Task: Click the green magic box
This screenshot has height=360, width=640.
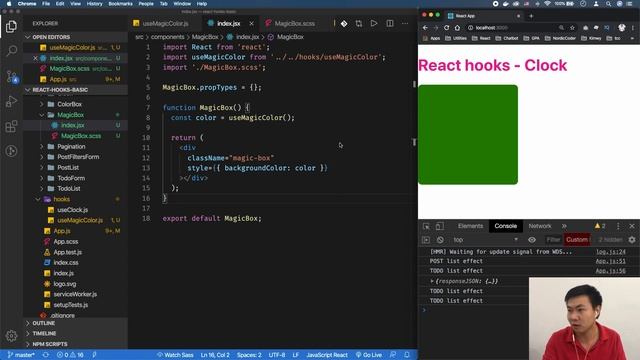Action: (468, 135)
